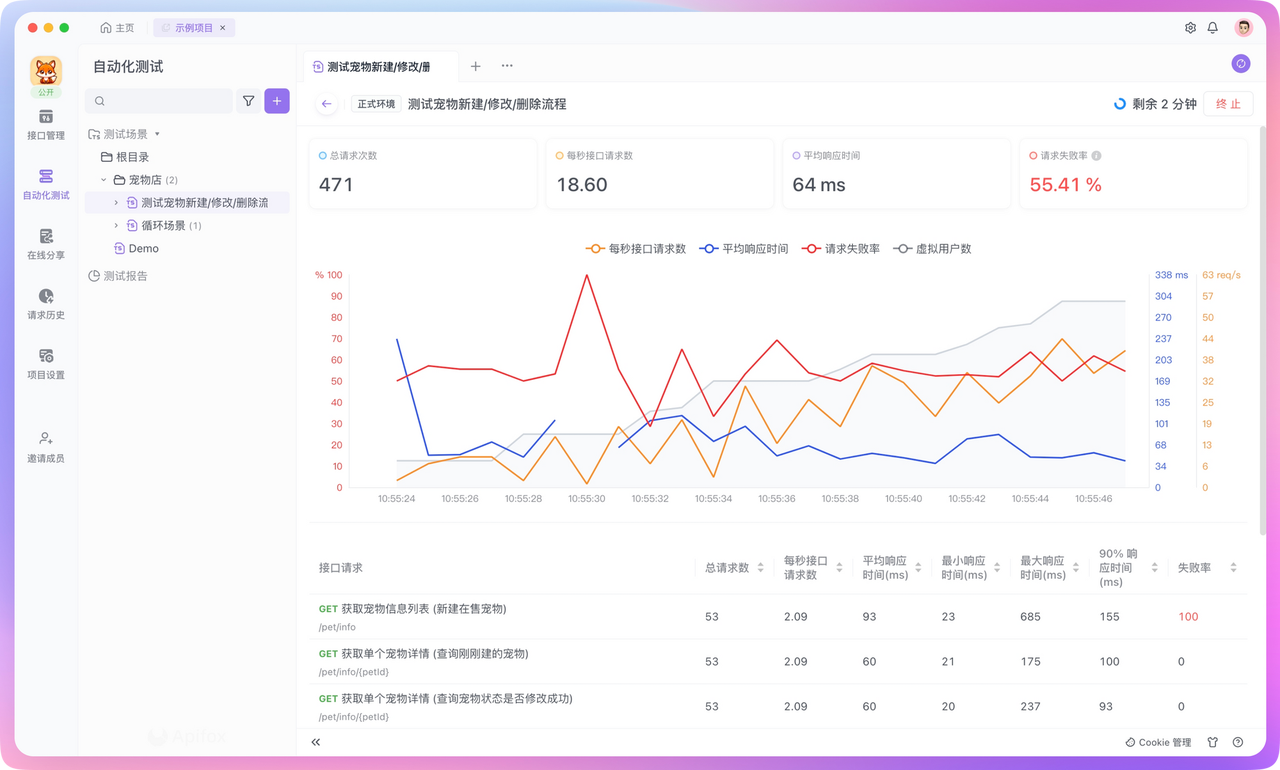The width and height of the screenshot is (1280, 770).
Task: Open Cookie 管理 at the bottom right
Action: point(1157,742)
